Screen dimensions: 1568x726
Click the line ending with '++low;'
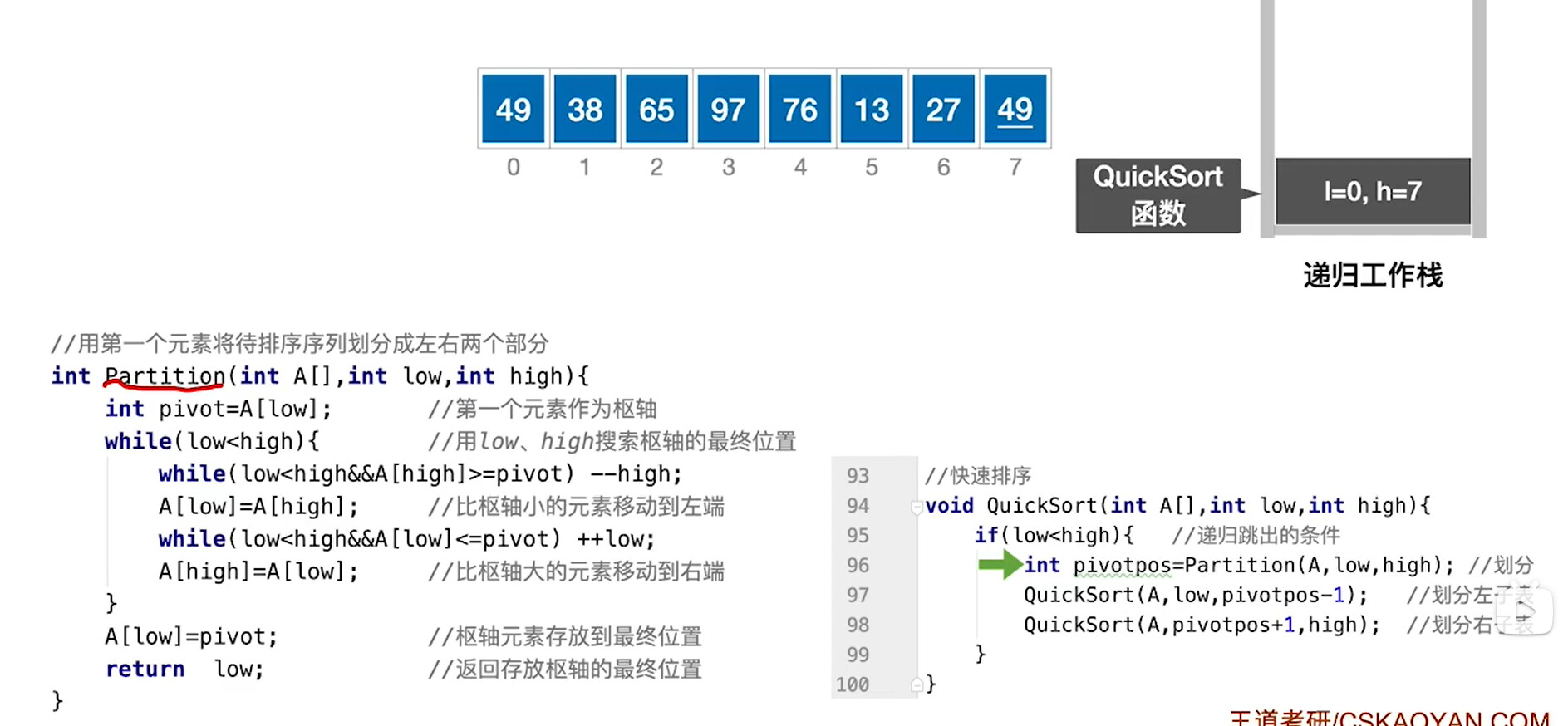(407, 538)
